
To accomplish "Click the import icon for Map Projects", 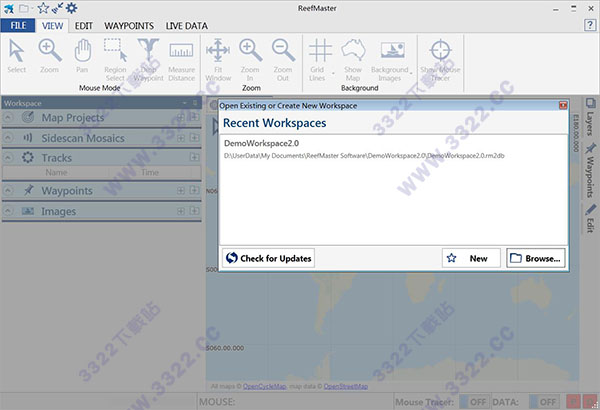I will 194,117.
